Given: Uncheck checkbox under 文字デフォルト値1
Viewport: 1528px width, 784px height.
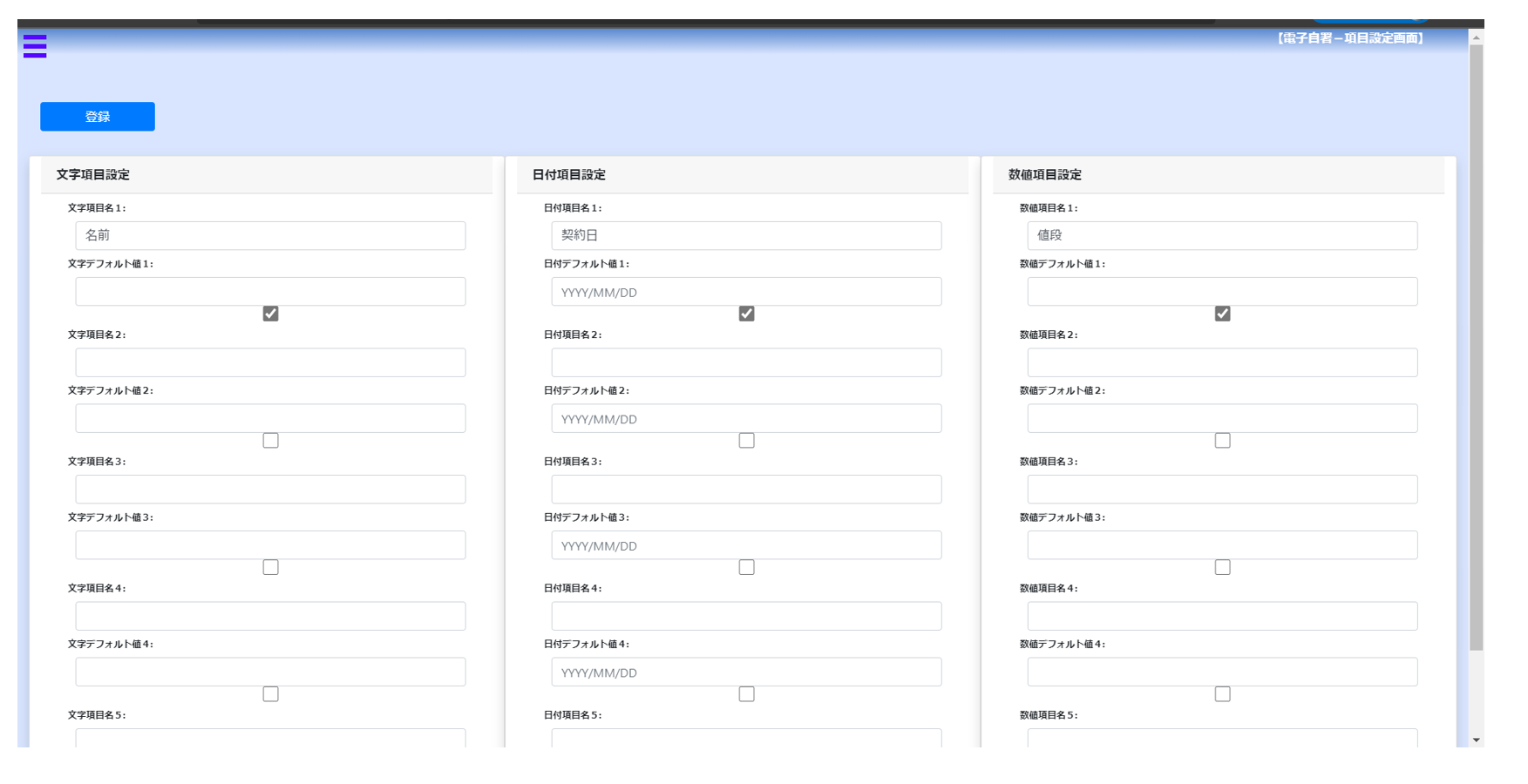Looking at the screenshot, I should tap(271, 314).
